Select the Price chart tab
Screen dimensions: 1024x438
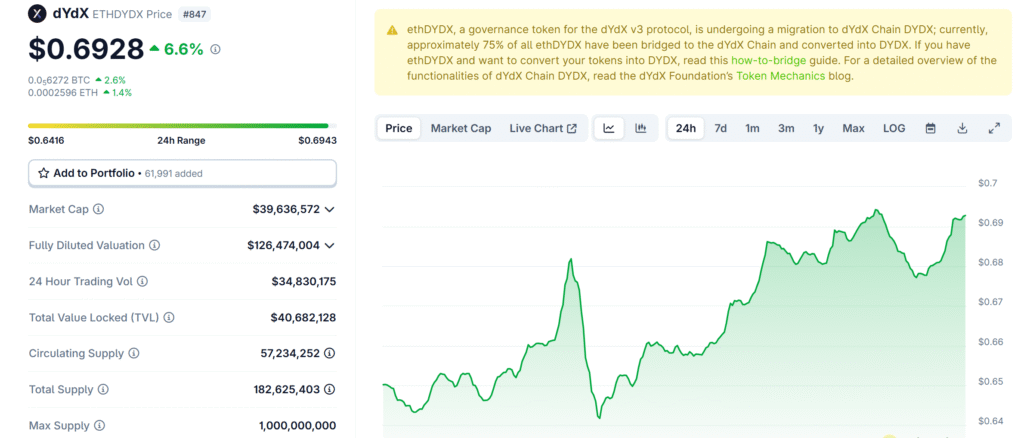(398, 129)
